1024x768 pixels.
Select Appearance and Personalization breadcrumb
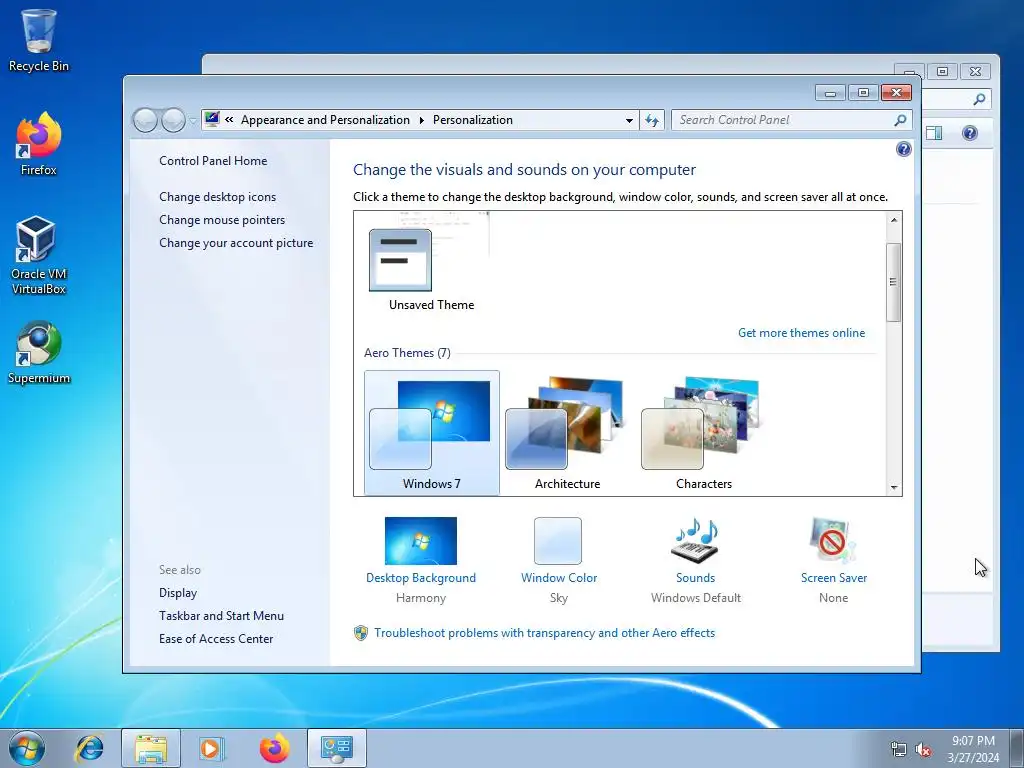click(325, 120)
